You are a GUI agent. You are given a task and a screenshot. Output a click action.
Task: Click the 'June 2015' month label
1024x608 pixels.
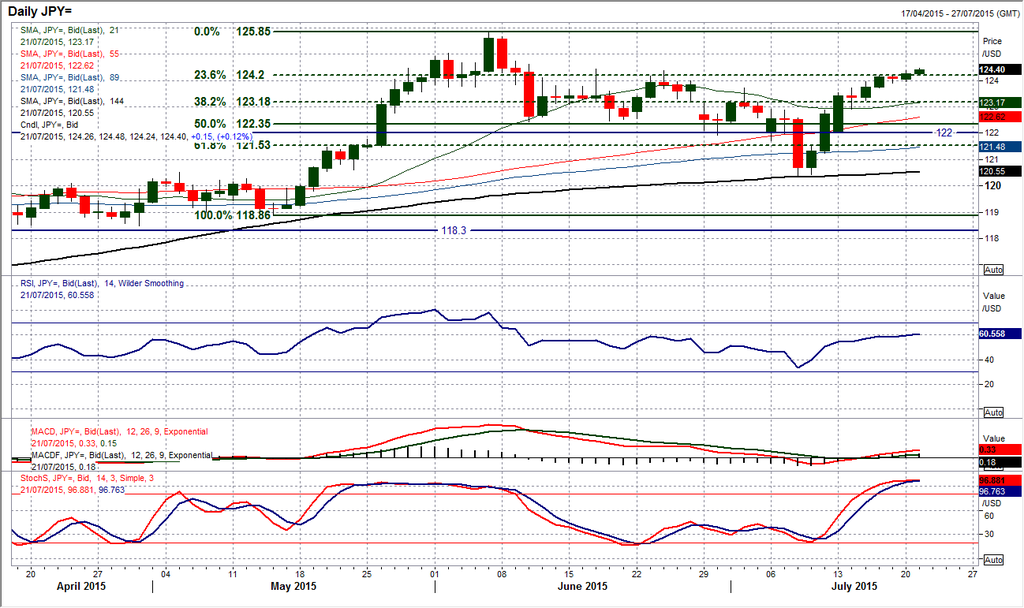click(583, 586)
